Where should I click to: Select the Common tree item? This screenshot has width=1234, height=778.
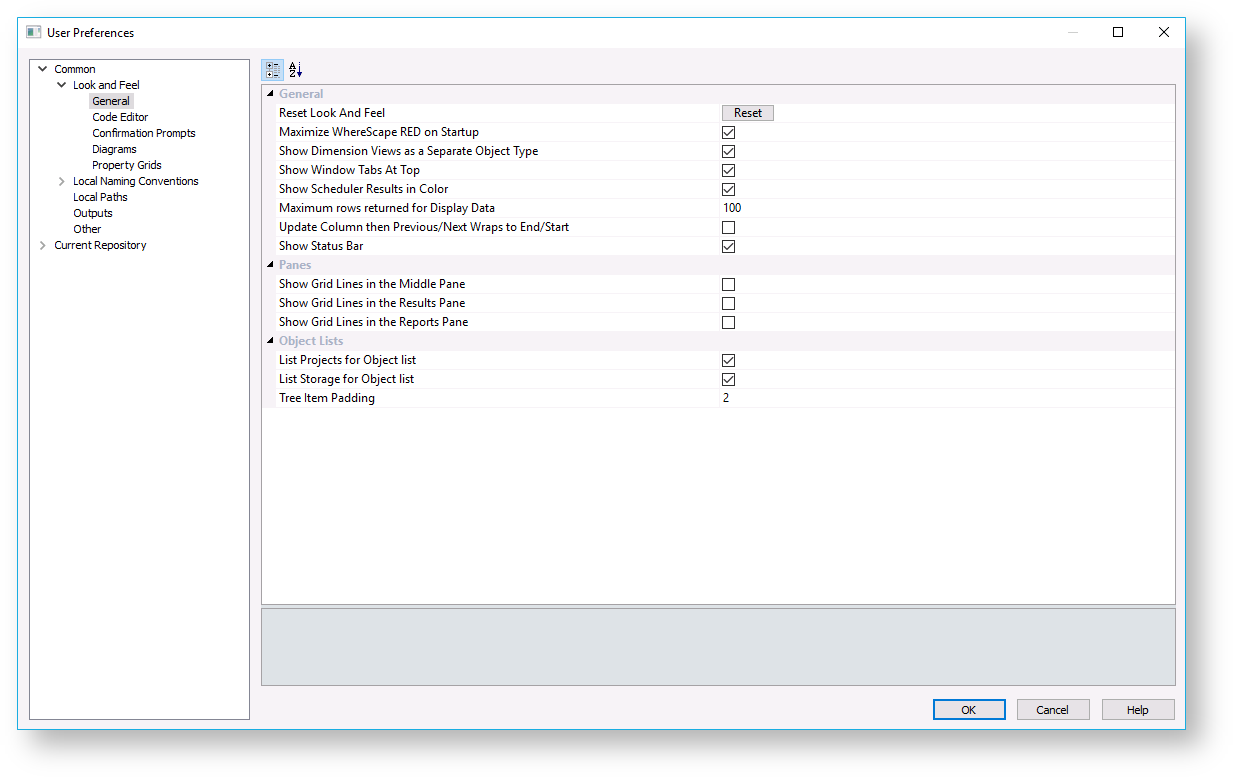point(75,69)
